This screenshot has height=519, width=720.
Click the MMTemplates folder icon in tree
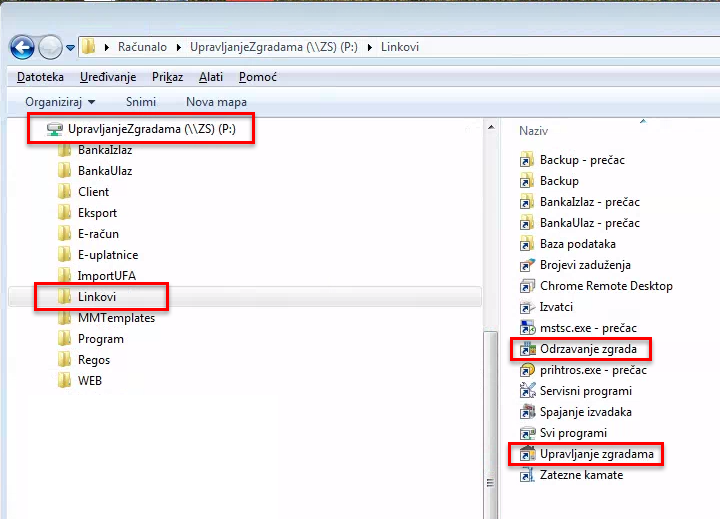click(65, 318)
